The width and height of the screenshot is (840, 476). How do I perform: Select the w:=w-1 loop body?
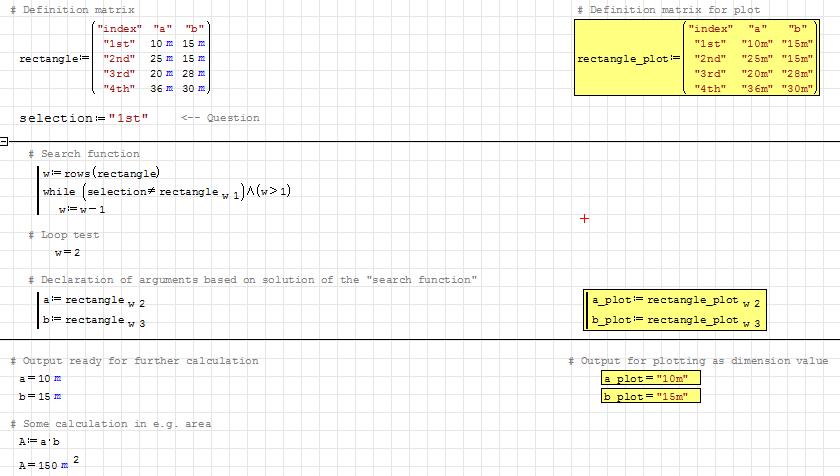point(81,210)
